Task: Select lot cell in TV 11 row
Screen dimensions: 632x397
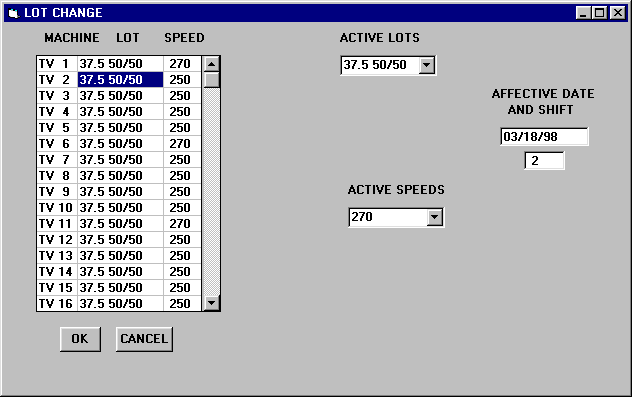Action: (x=121, y=224)
